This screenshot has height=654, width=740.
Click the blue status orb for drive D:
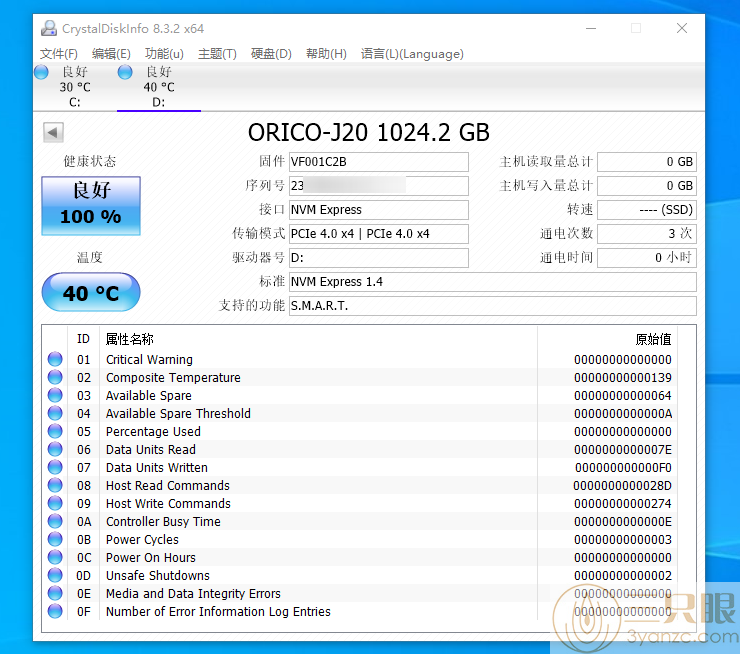click(125, 72)
